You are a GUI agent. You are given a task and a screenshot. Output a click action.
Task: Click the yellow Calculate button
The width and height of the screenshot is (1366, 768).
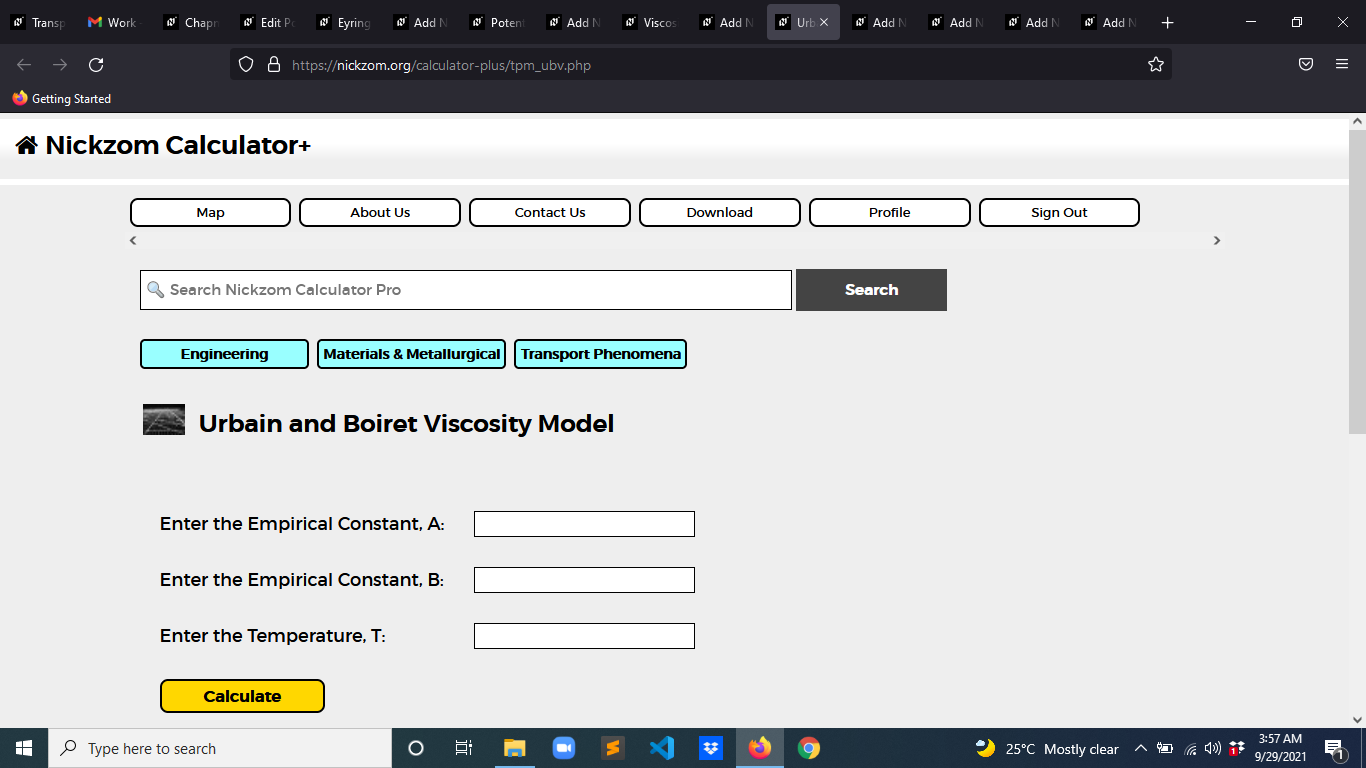pyautogui.click(x=242, y=696)
